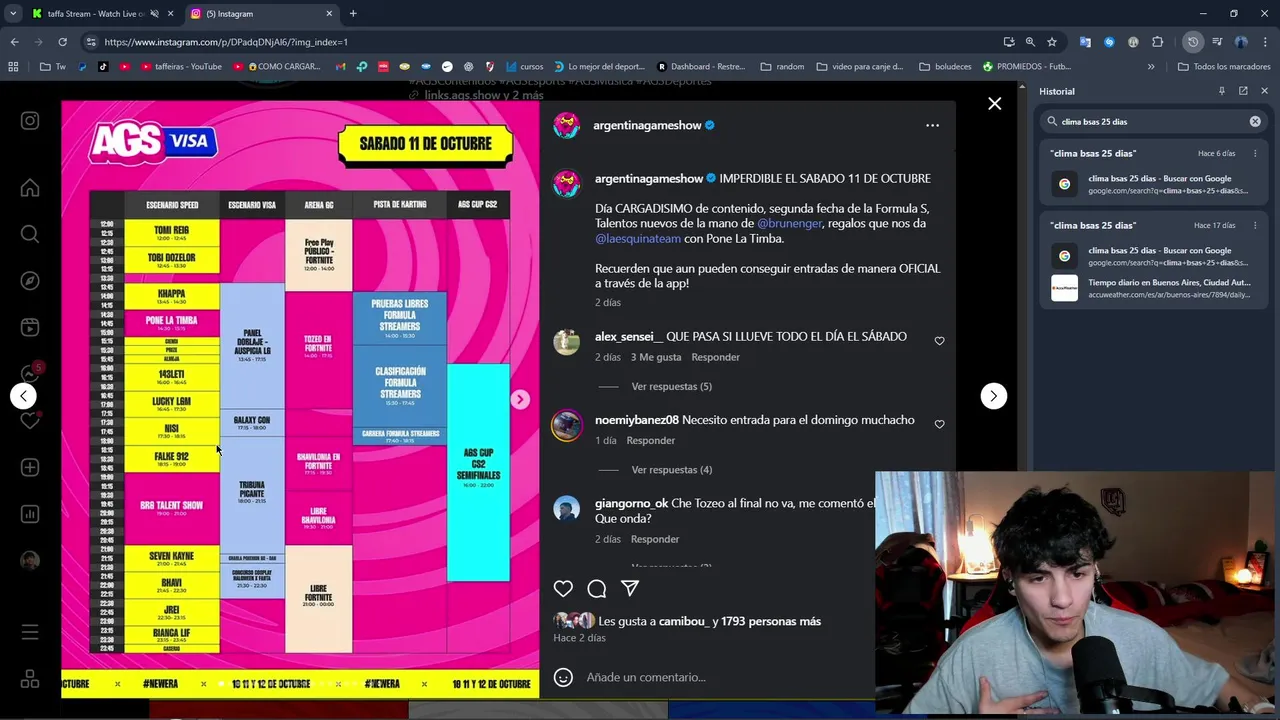Close the Instagram post overlay
Image resolution: width=1280 pixels, height=720 pixels.
click(x=994, y=103)
